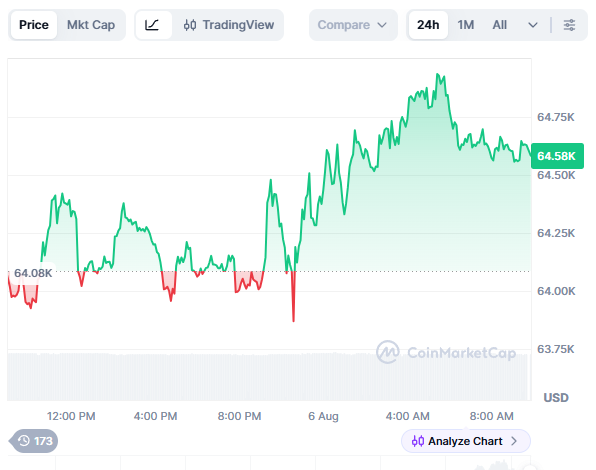Select the line chart view icon
596x470 pixels.
coord(152,25)
